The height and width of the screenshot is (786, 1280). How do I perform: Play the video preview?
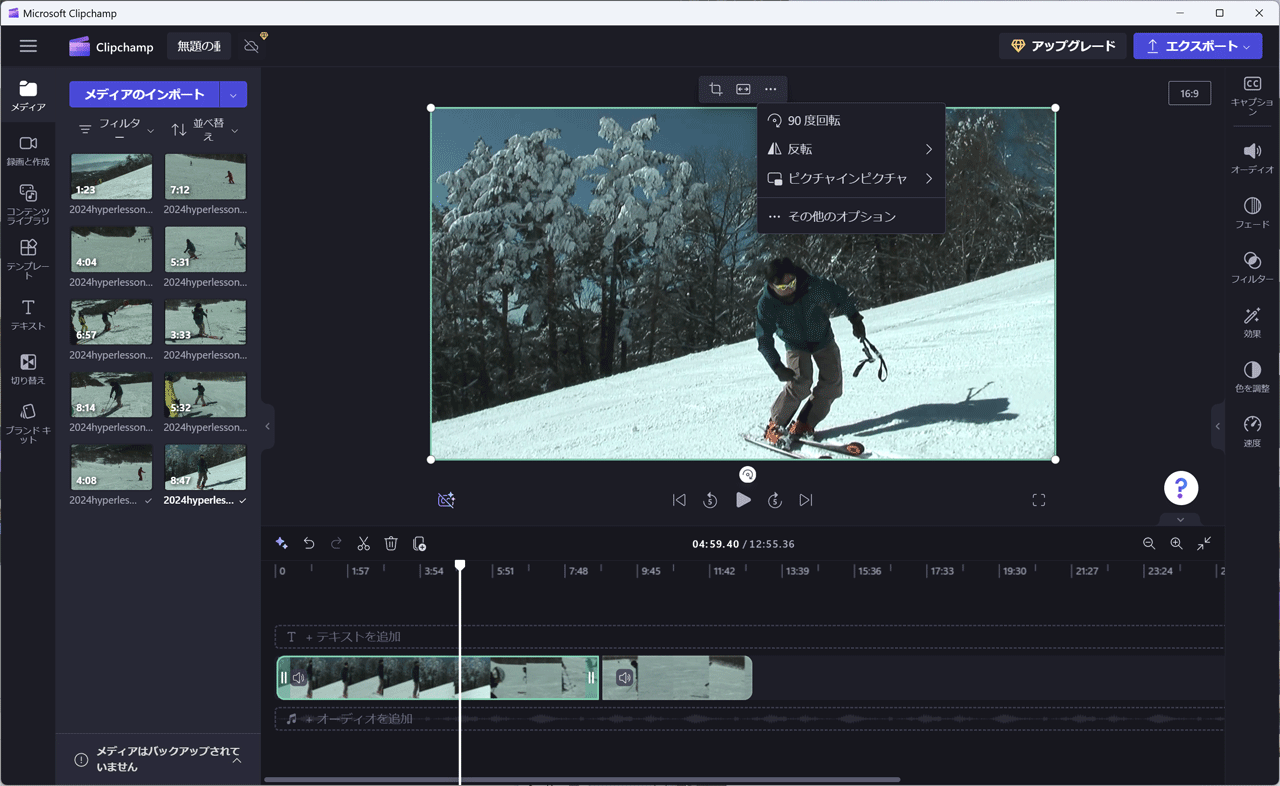[743, 500]
